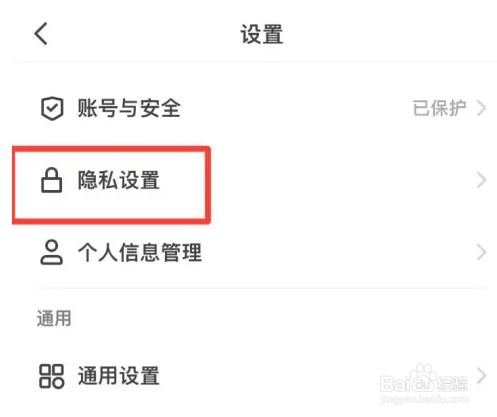Image resolution: width=497 pixels, height=417 pixels.
Task: Click the 通用 section header
Action: click(54, 318)
